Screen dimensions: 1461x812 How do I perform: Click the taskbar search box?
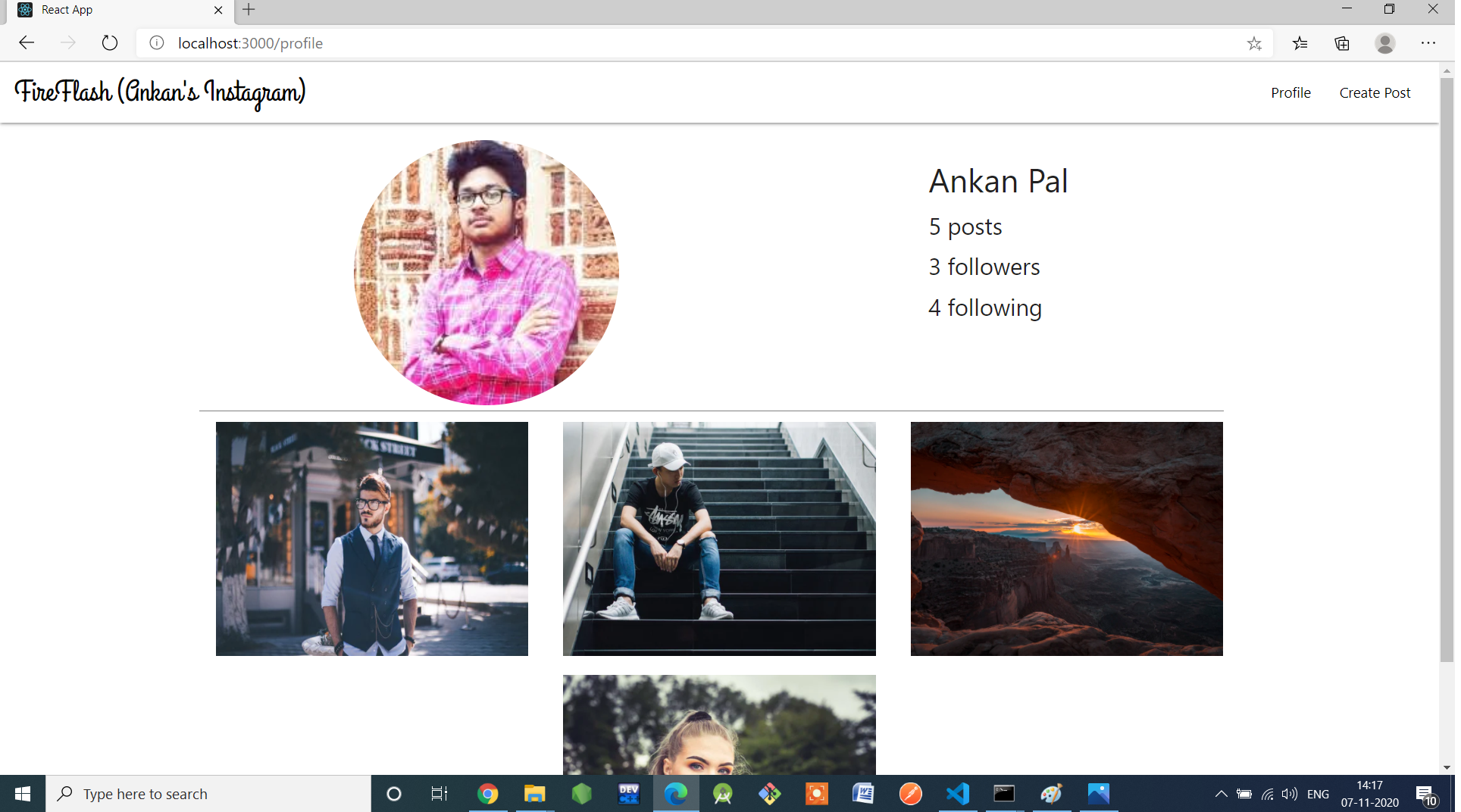coord(208,794)
